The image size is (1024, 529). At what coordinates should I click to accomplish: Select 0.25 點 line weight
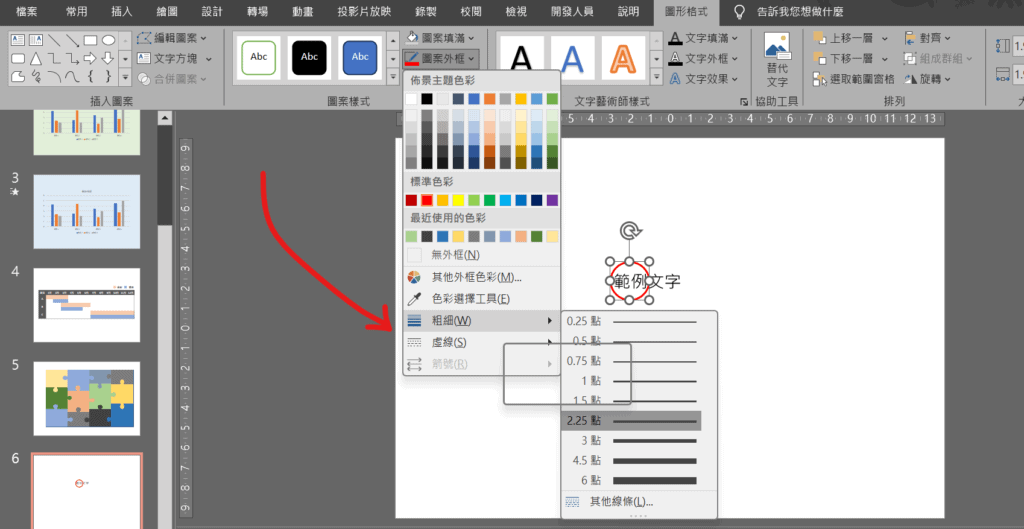630,321
